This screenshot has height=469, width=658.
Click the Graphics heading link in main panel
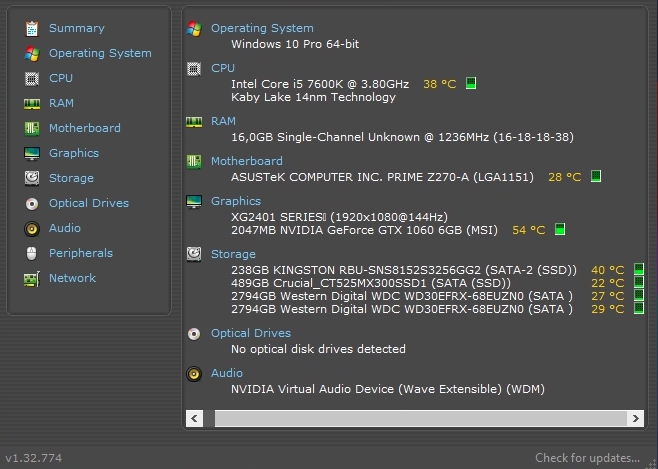pyautogui.click(x=236, y=201)
